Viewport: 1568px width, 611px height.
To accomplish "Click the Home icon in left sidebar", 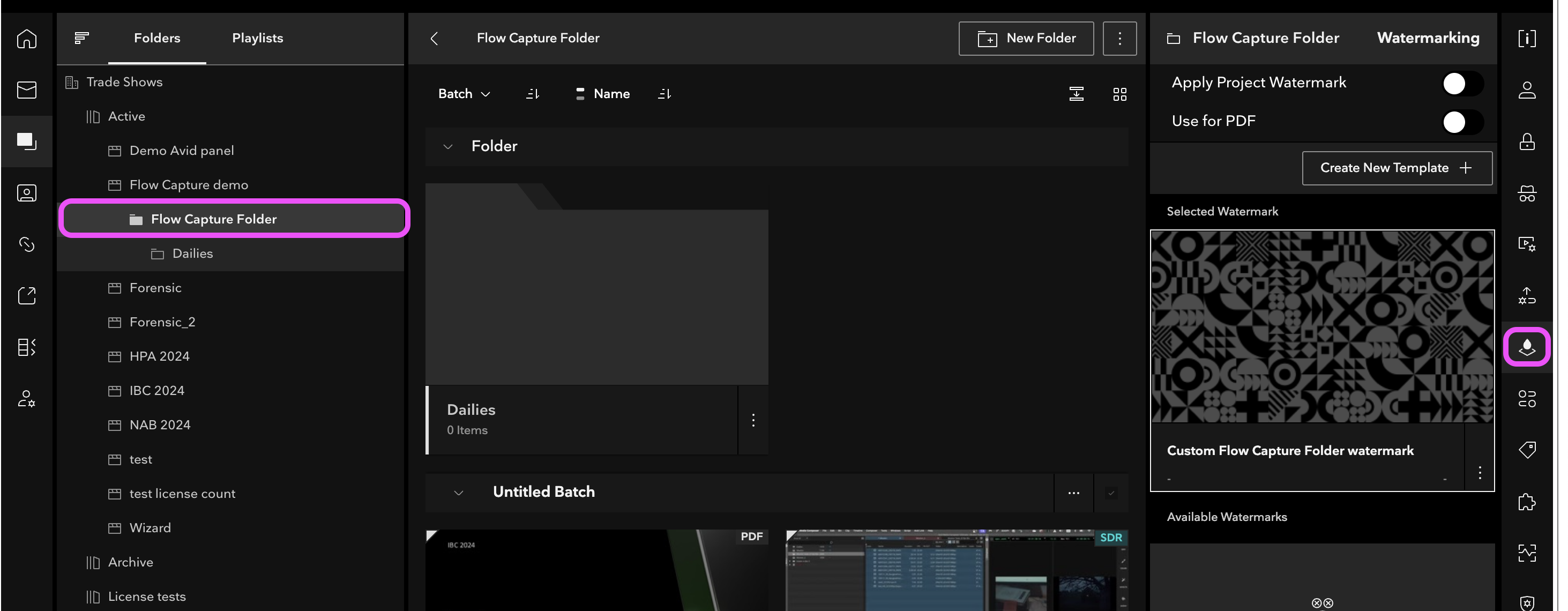I will (27, 39).
